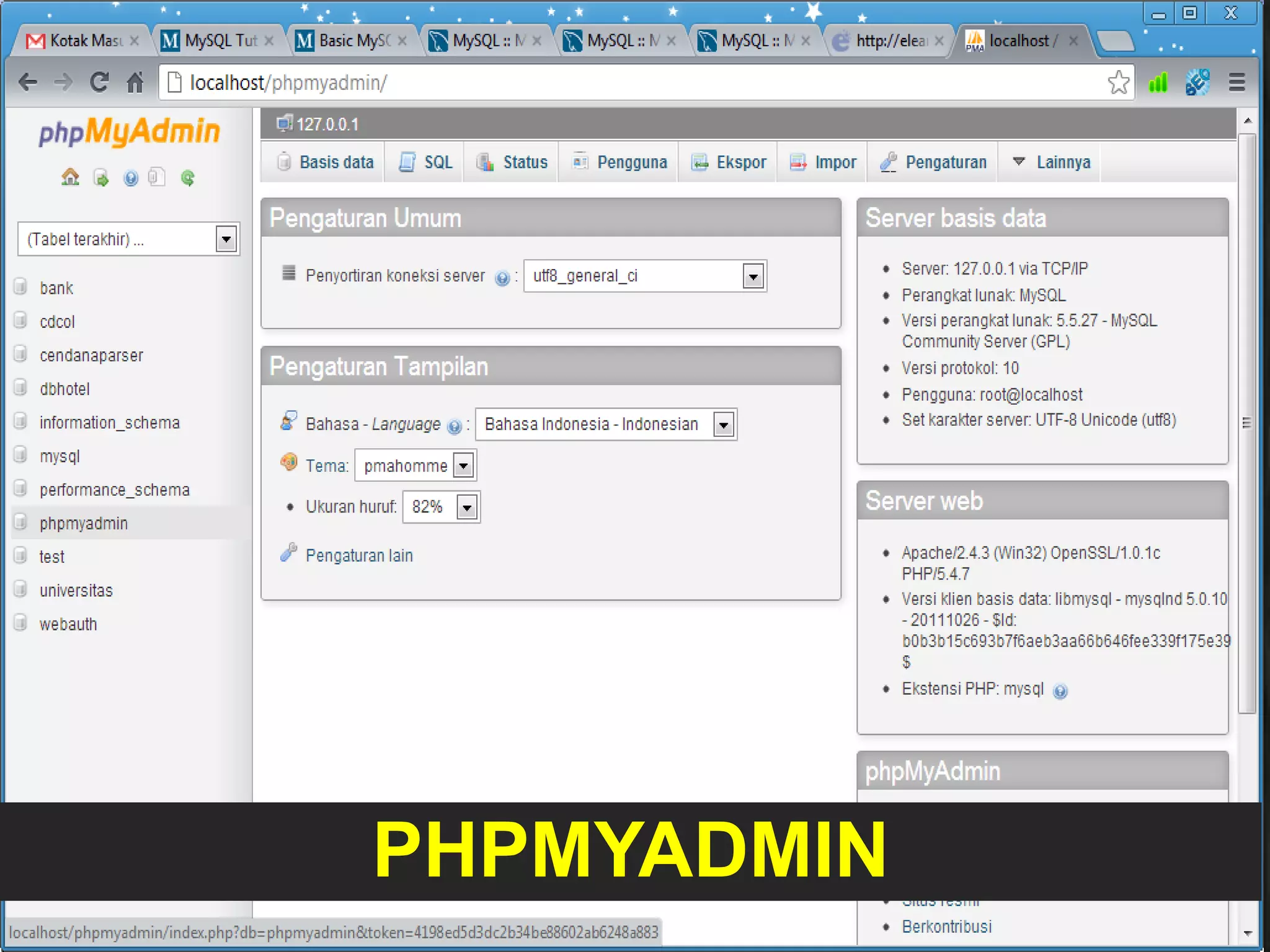Open the Impor tab

pyautogui.click(x=823, y=162)
